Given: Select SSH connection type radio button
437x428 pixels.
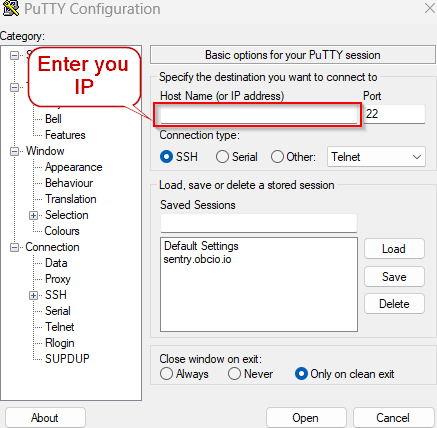Looking at the screenshot, I should tap(166, 157).
